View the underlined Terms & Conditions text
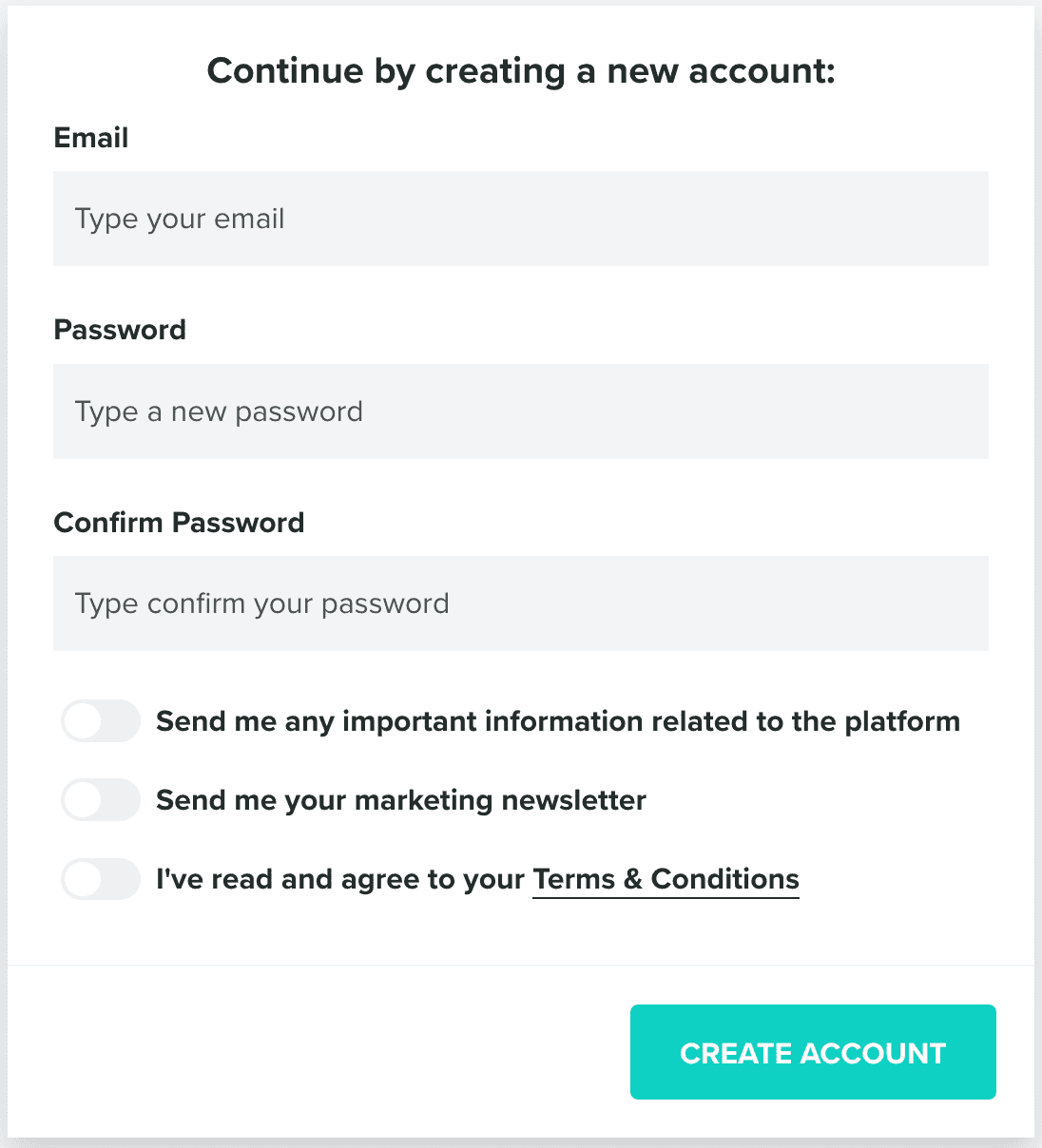Viewport: 1042px width, 1148px height. (x=665, y=879)
